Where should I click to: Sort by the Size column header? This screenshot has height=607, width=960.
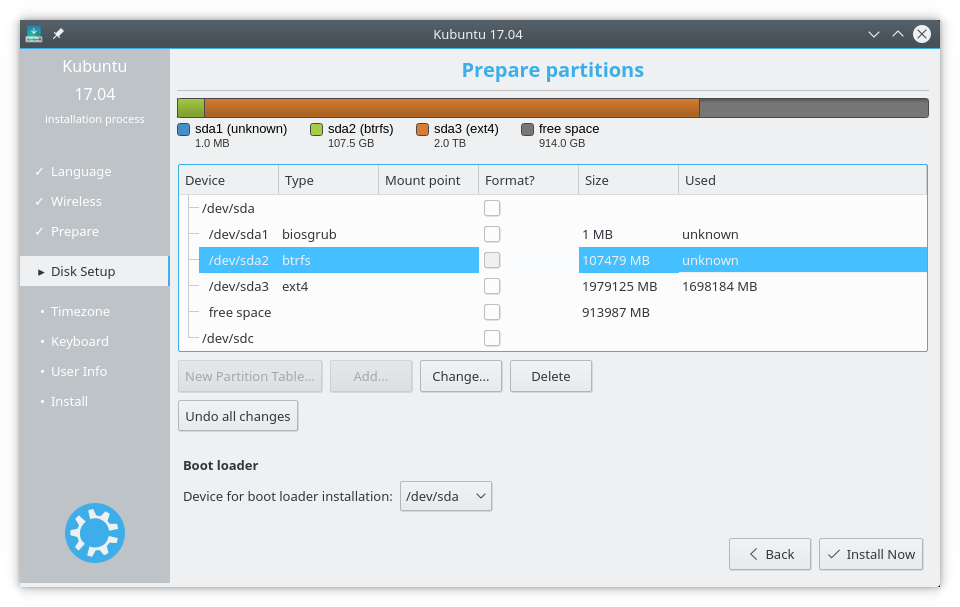coord(628,180)
